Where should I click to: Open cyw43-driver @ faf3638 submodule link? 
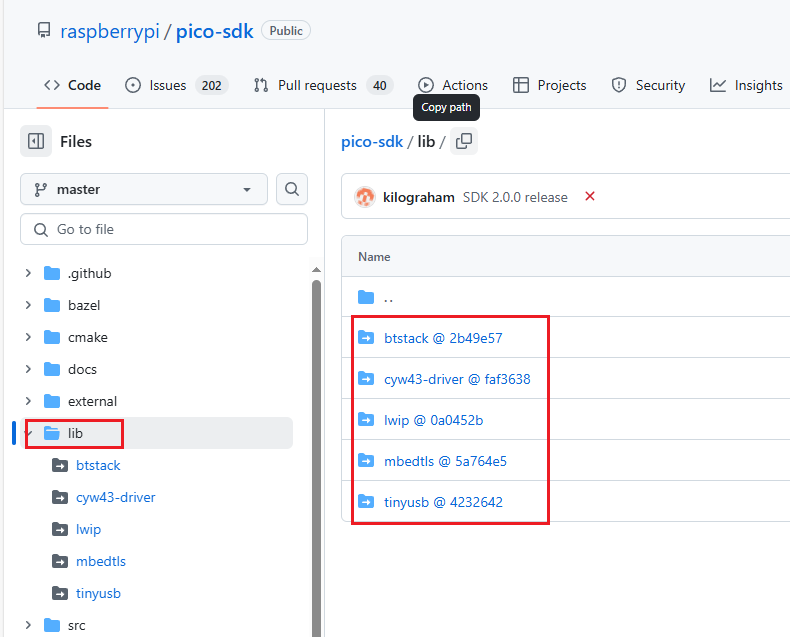click(x=457, y=379)
